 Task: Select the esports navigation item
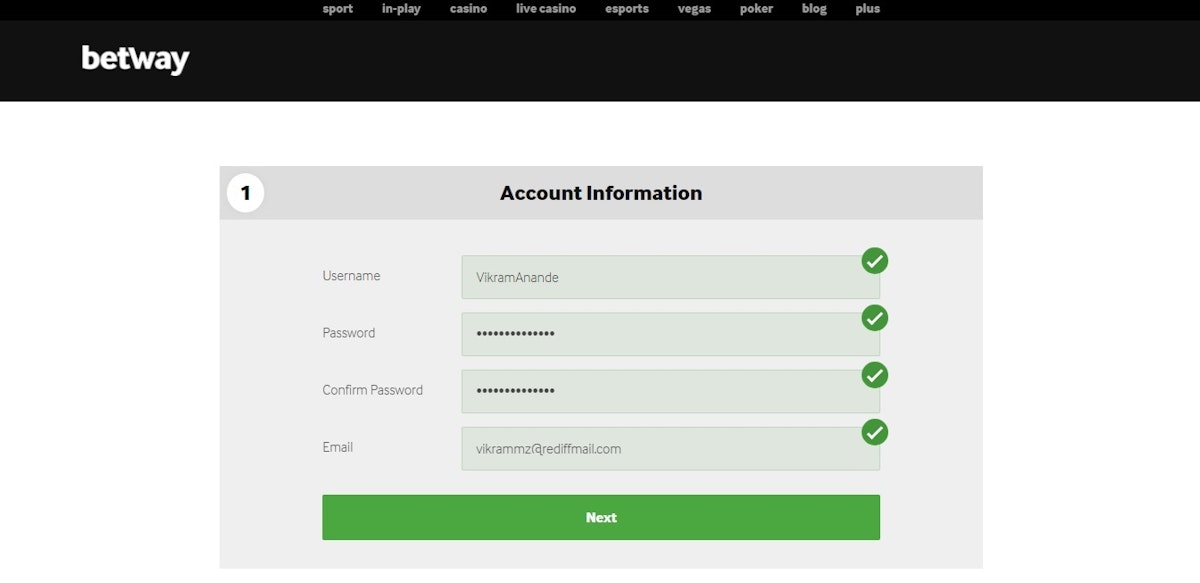point(627,9)
